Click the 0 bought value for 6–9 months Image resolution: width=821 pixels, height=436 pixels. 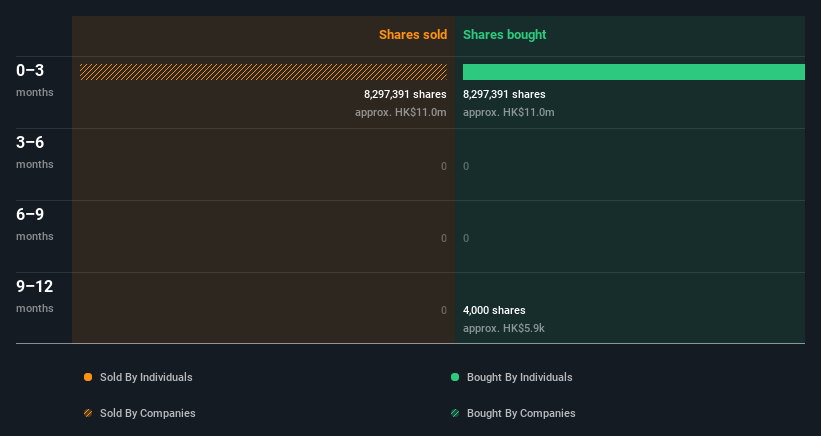point(466,238)
